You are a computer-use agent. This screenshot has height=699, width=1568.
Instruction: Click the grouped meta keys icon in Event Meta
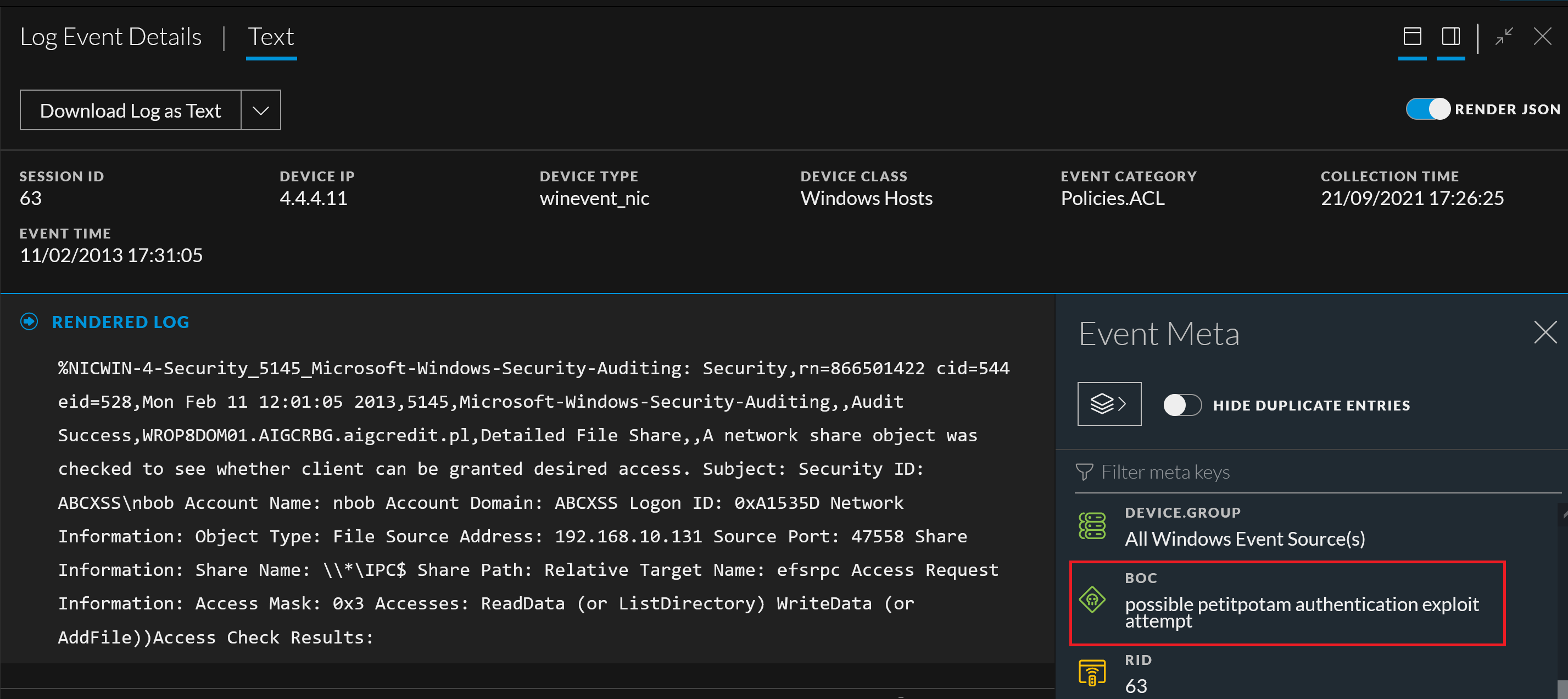pyautogui.click(x=1108, y=403)
